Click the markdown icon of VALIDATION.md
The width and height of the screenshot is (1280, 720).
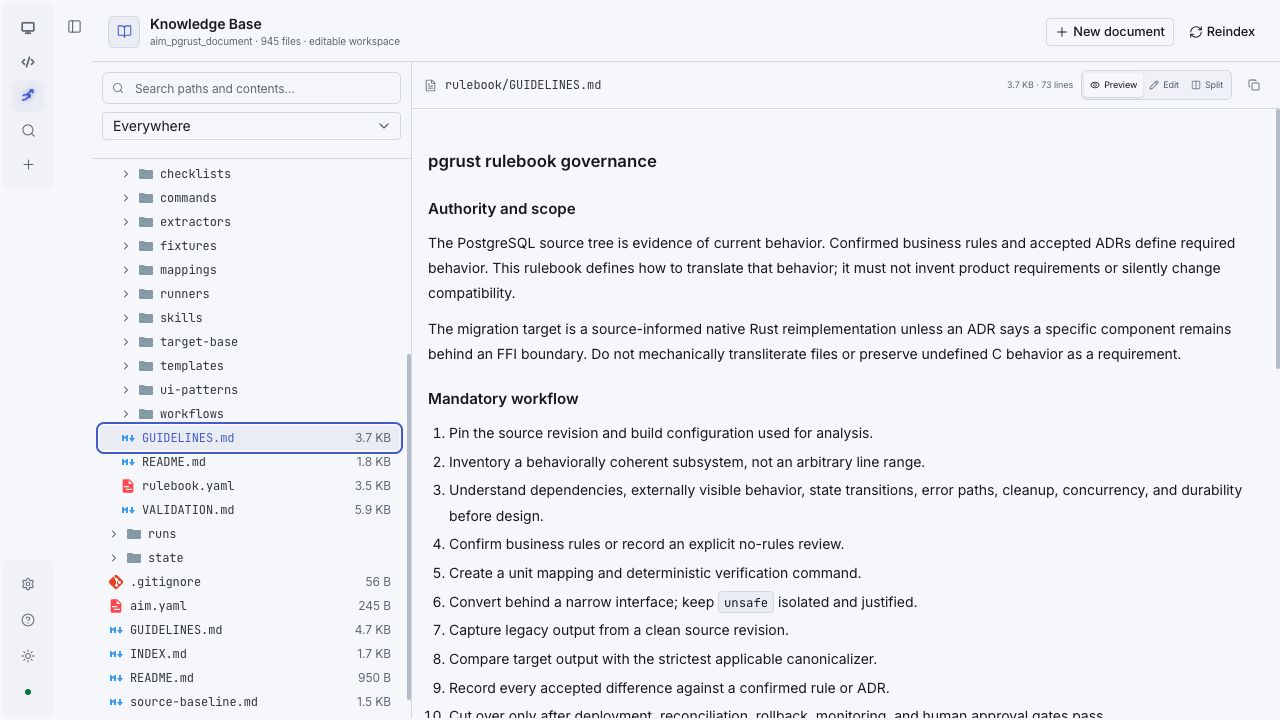(128, 510)
